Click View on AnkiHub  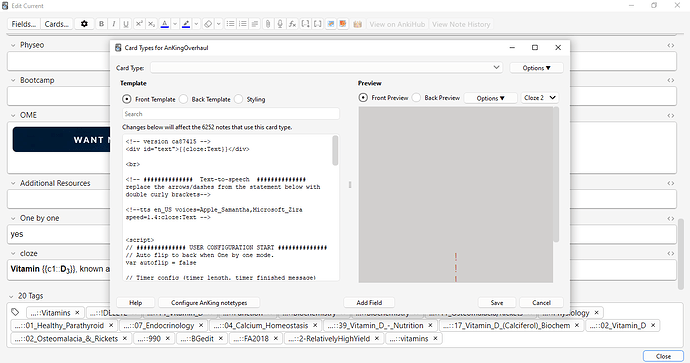(x=397, y=24)
